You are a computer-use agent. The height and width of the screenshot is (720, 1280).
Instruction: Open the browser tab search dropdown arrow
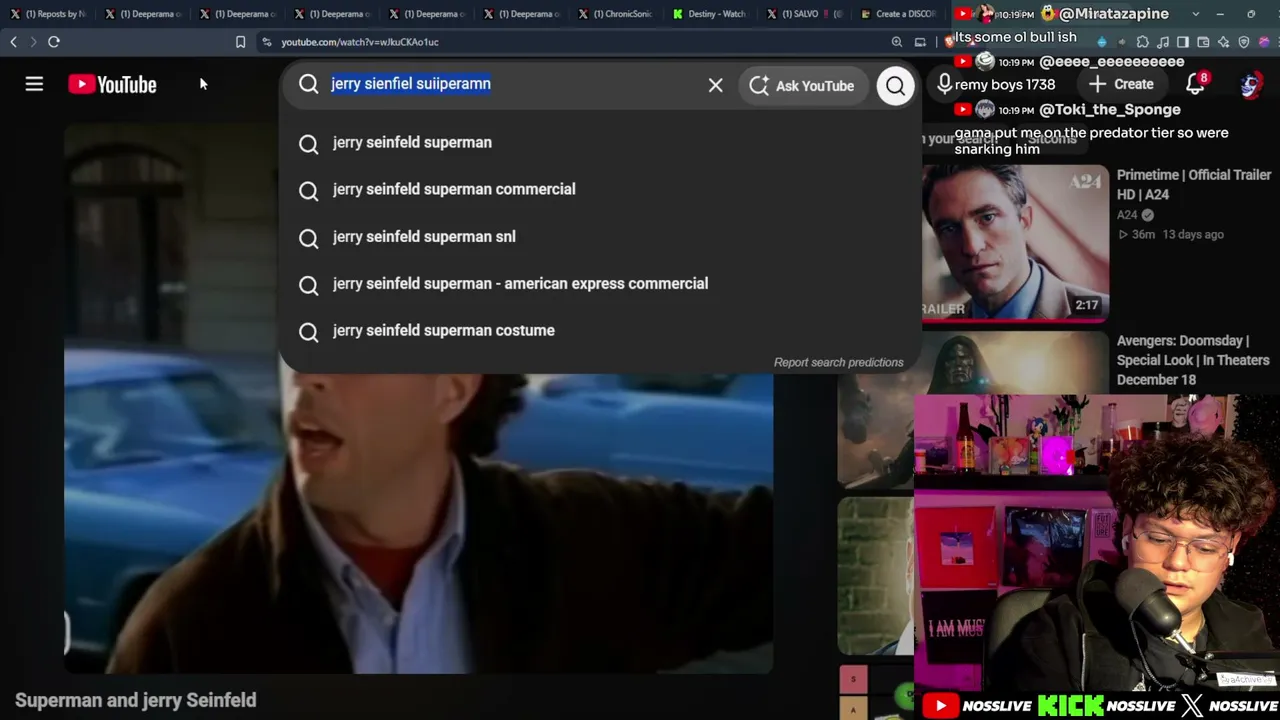pyautogui.click(x=1195, y=14)
